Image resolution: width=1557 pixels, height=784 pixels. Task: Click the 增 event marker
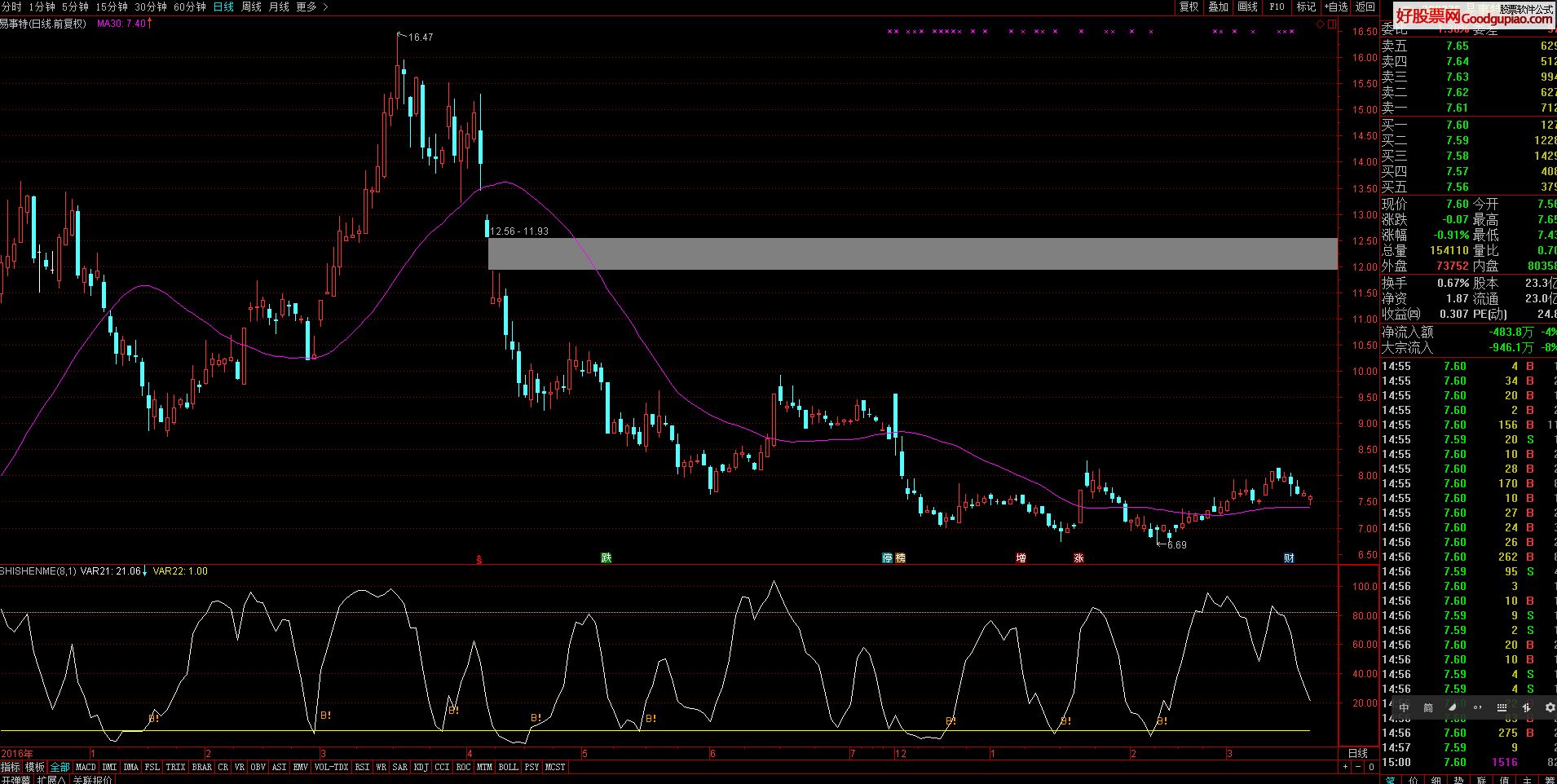pos(1021,557)
